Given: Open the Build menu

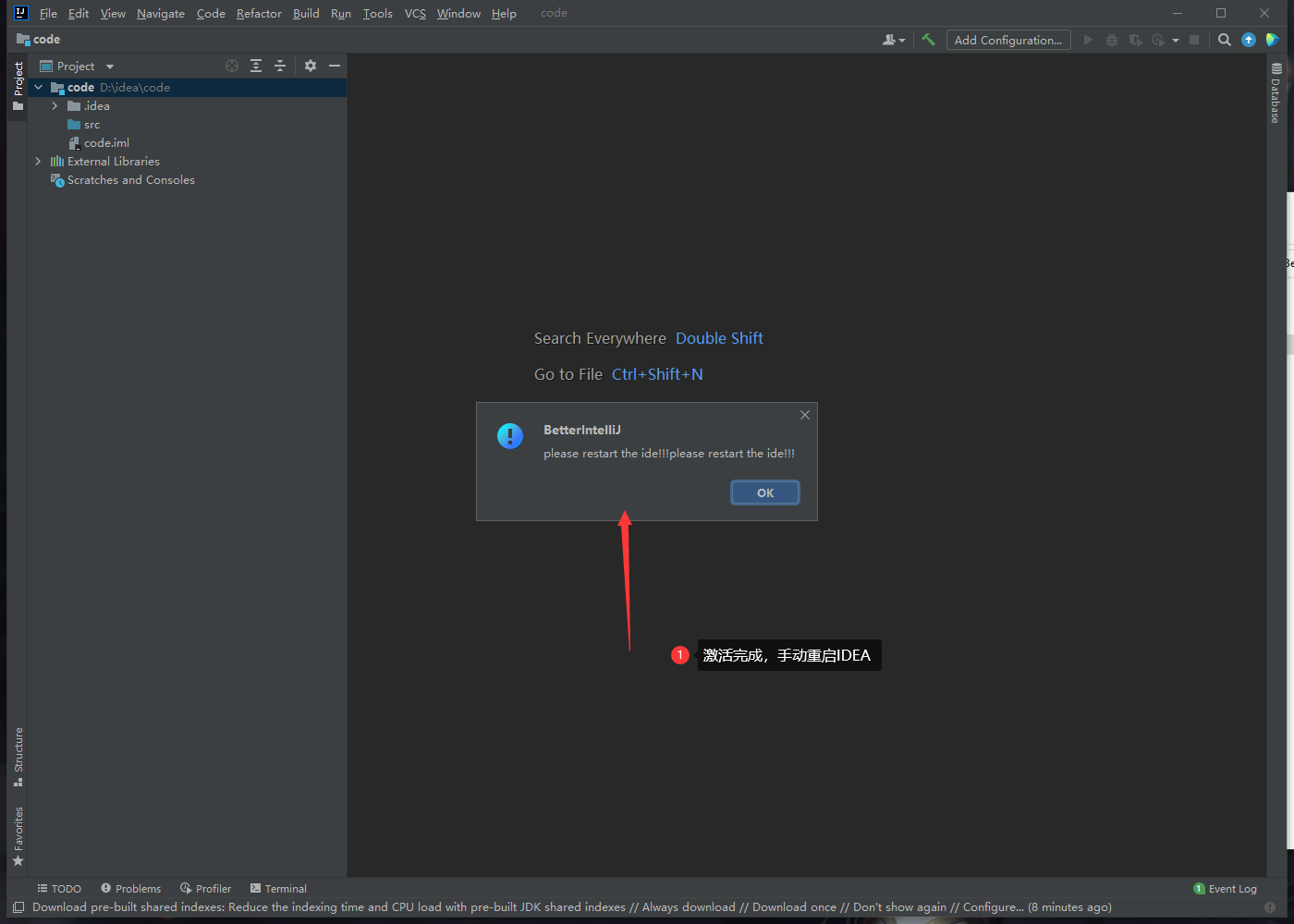Looking at the screenshot, I should 306,13.
